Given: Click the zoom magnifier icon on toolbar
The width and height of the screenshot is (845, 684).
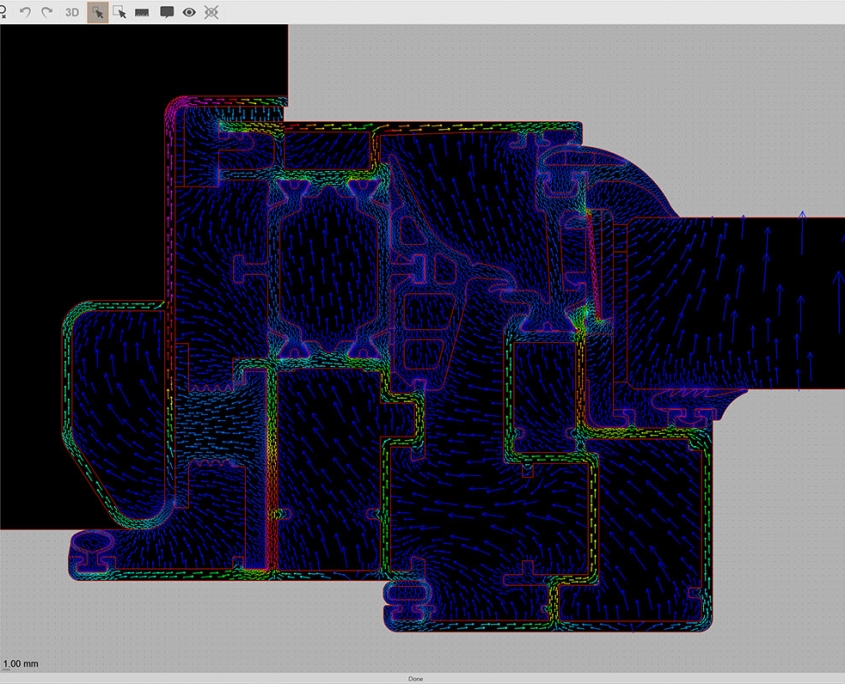Looking at the screenshot, I should pyautogui.click(x=6, y=13).
